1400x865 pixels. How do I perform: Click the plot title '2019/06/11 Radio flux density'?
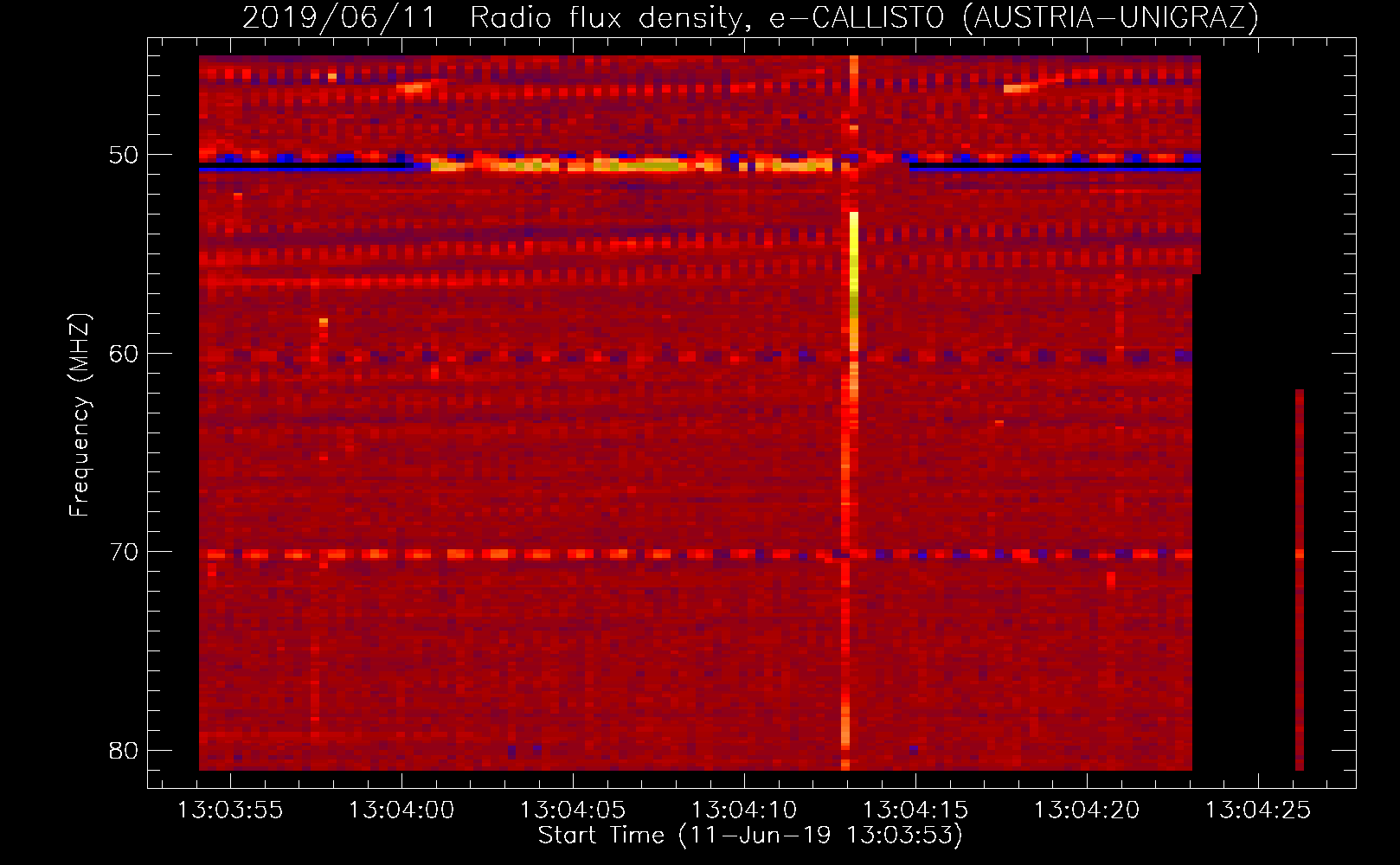coord(750,17)
